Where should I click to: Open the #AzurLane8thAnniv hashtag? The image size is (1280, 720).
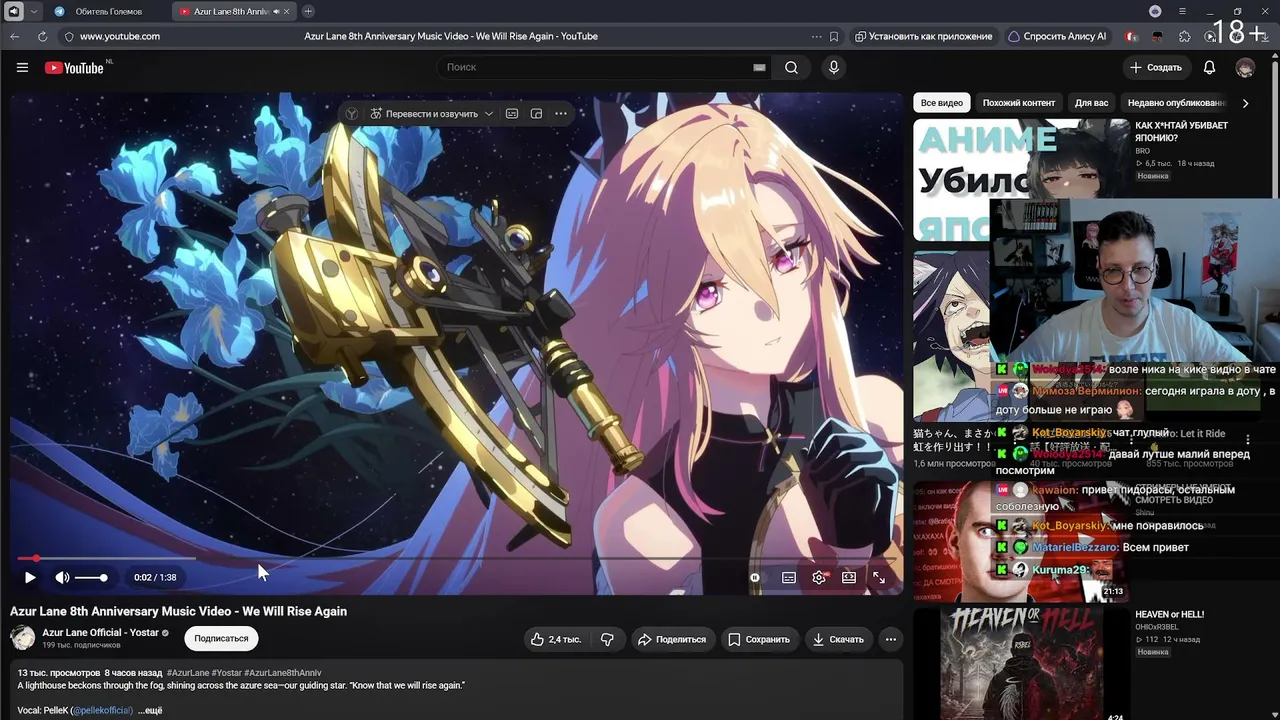pyautogui.click(x=283, y=673)
